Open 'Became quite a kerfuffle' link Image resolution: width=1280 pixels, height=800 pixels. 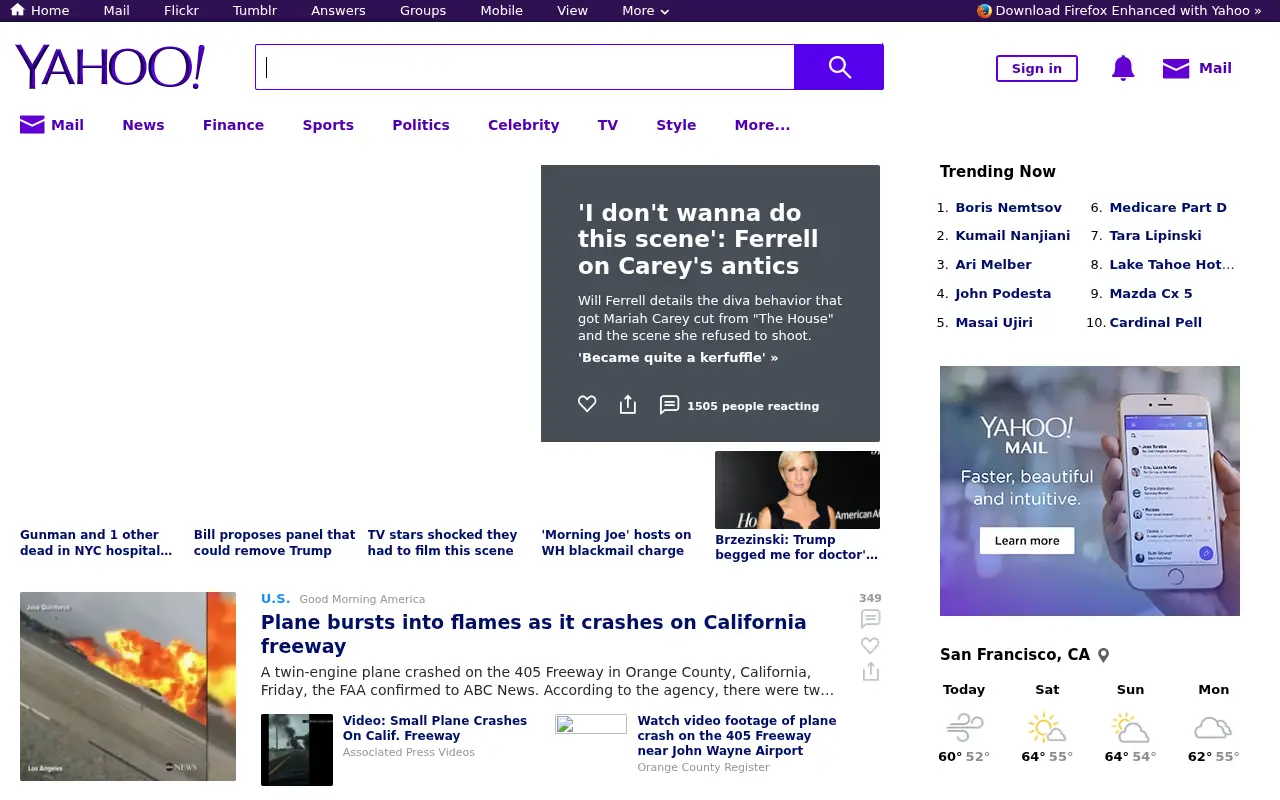tap(678, 358)
